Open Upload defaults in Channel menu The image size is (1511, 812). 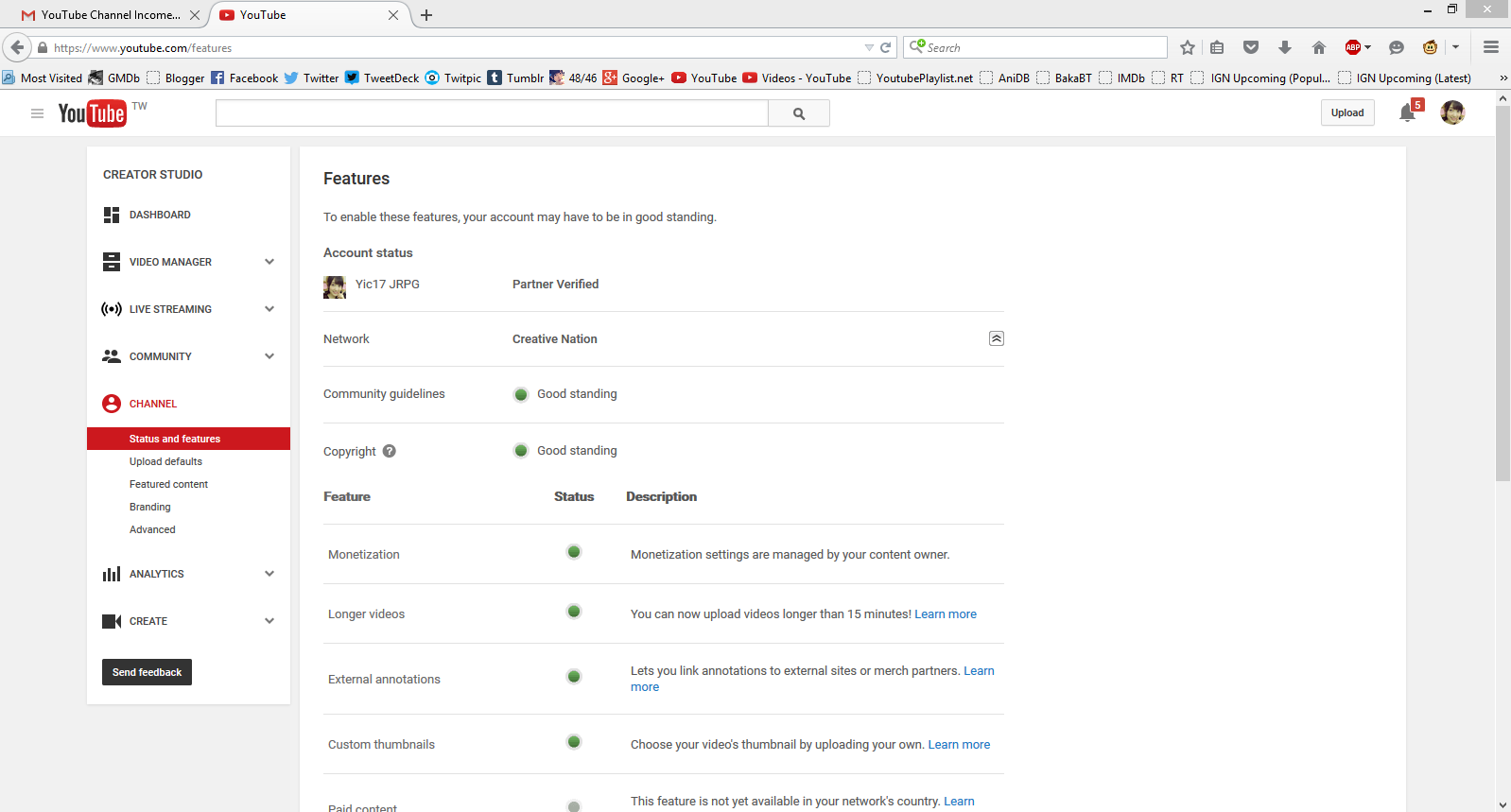tap(165, 461)
